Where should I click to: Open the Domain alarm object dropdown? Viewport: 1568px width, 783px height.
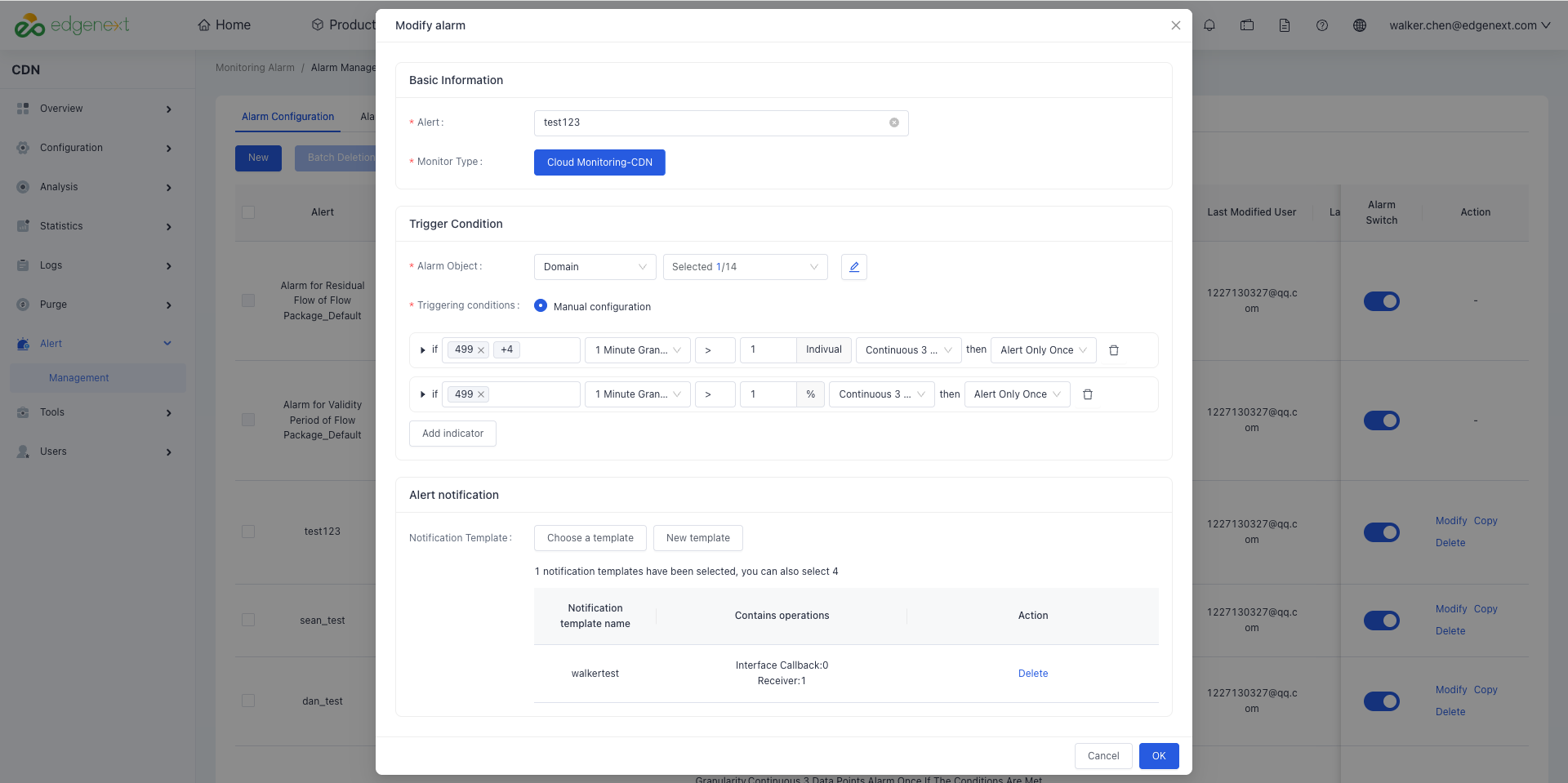pyautogui.click(x=595, y=267)
